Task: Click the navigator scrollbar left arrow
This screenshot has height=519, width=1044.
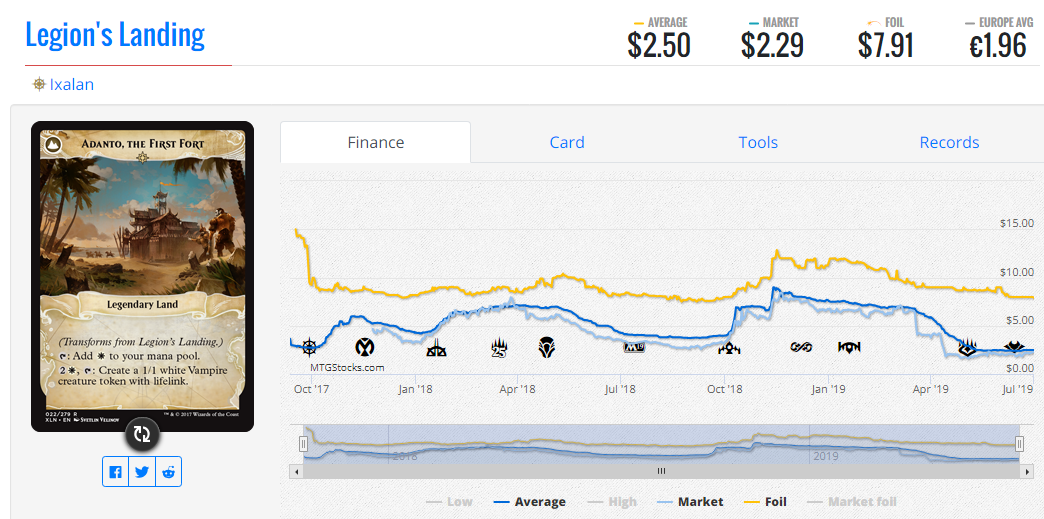Action: (295, 471)
